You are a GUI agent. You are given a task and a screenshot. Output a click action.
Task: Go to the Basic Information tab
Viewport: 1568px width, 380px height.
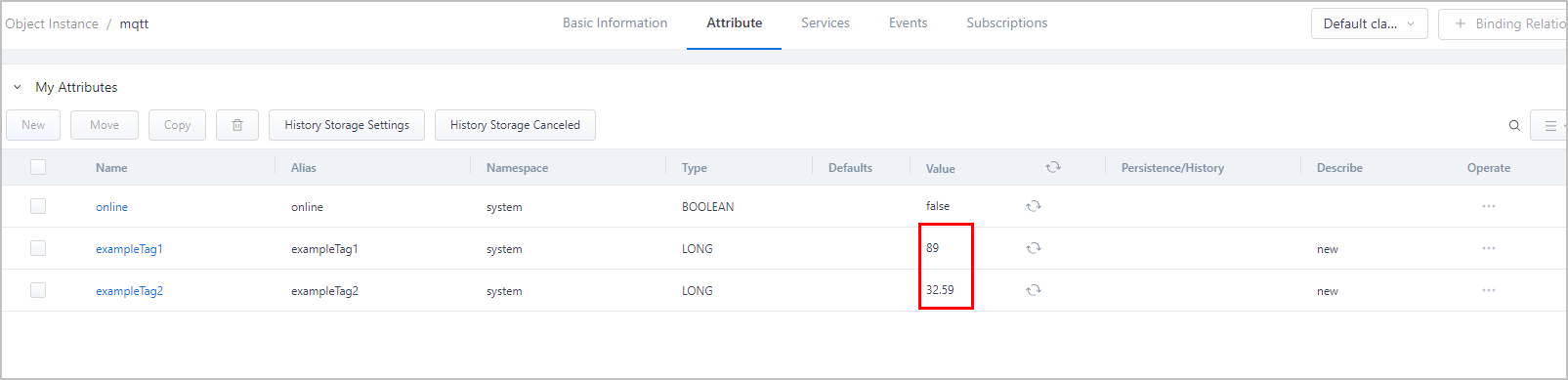(x=614, y=22)
